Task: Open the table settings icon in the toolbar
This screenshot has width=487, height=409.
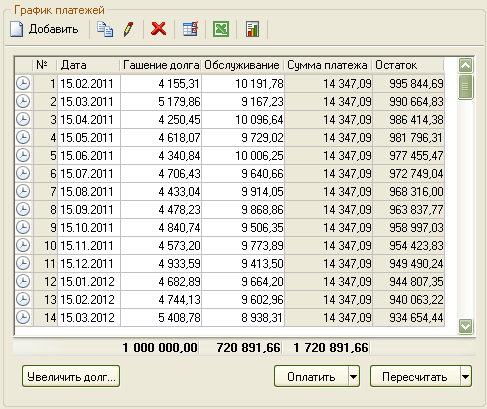Action: [191, 29]
